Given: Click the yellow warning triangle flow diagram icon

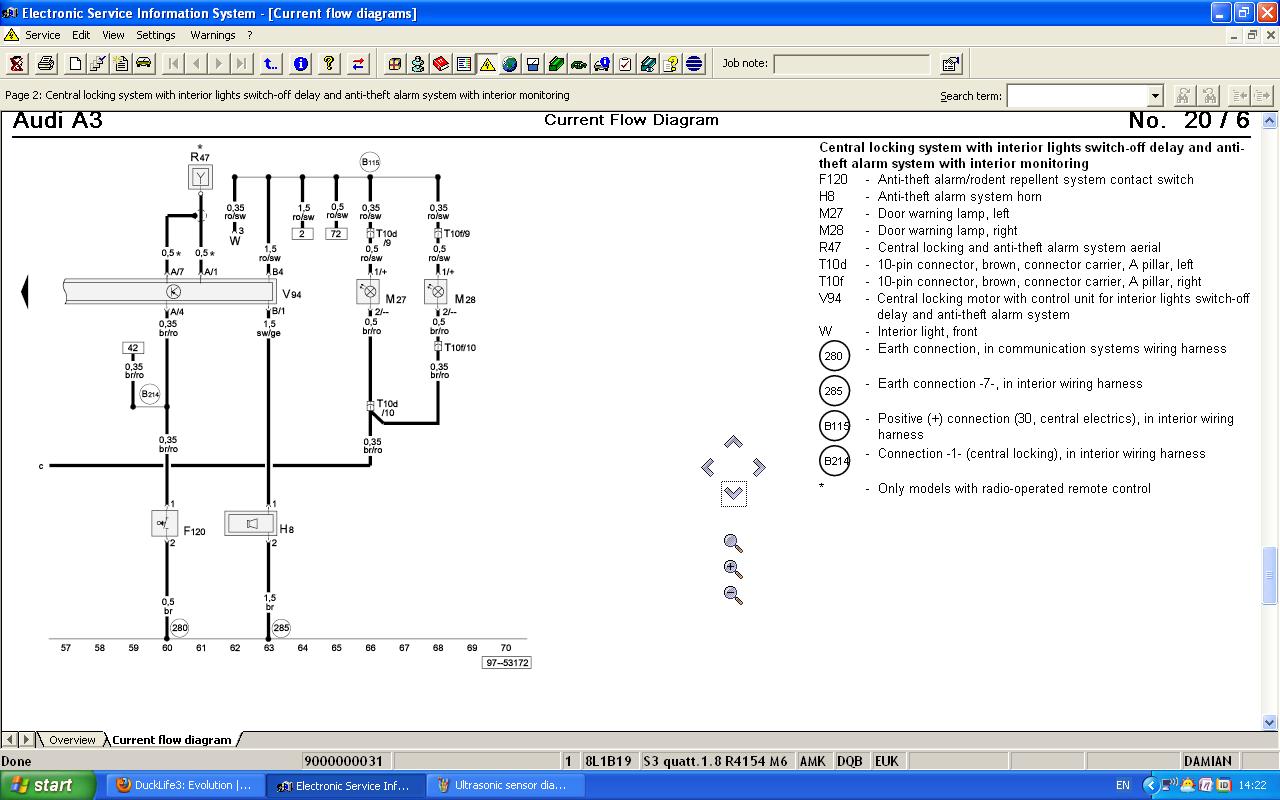Looking at the screenshot, I should [x=487, y=64].
